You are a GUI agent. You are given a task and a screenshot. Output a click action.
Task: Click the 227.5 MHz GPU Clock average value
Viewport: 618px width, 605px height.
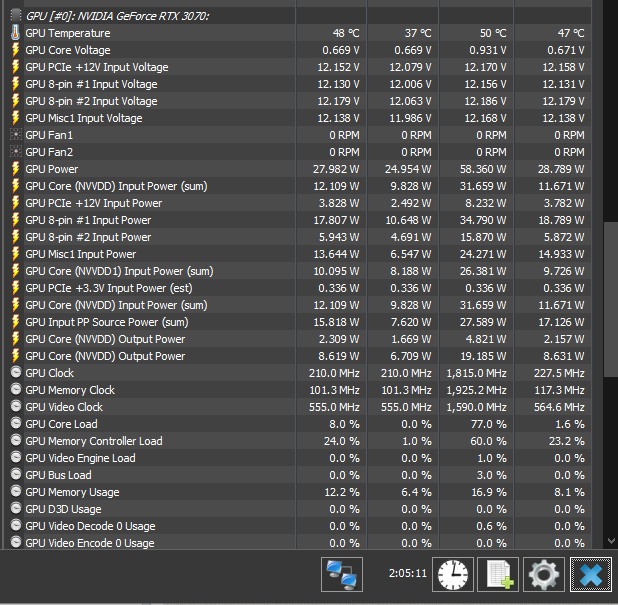coord(559,373)
